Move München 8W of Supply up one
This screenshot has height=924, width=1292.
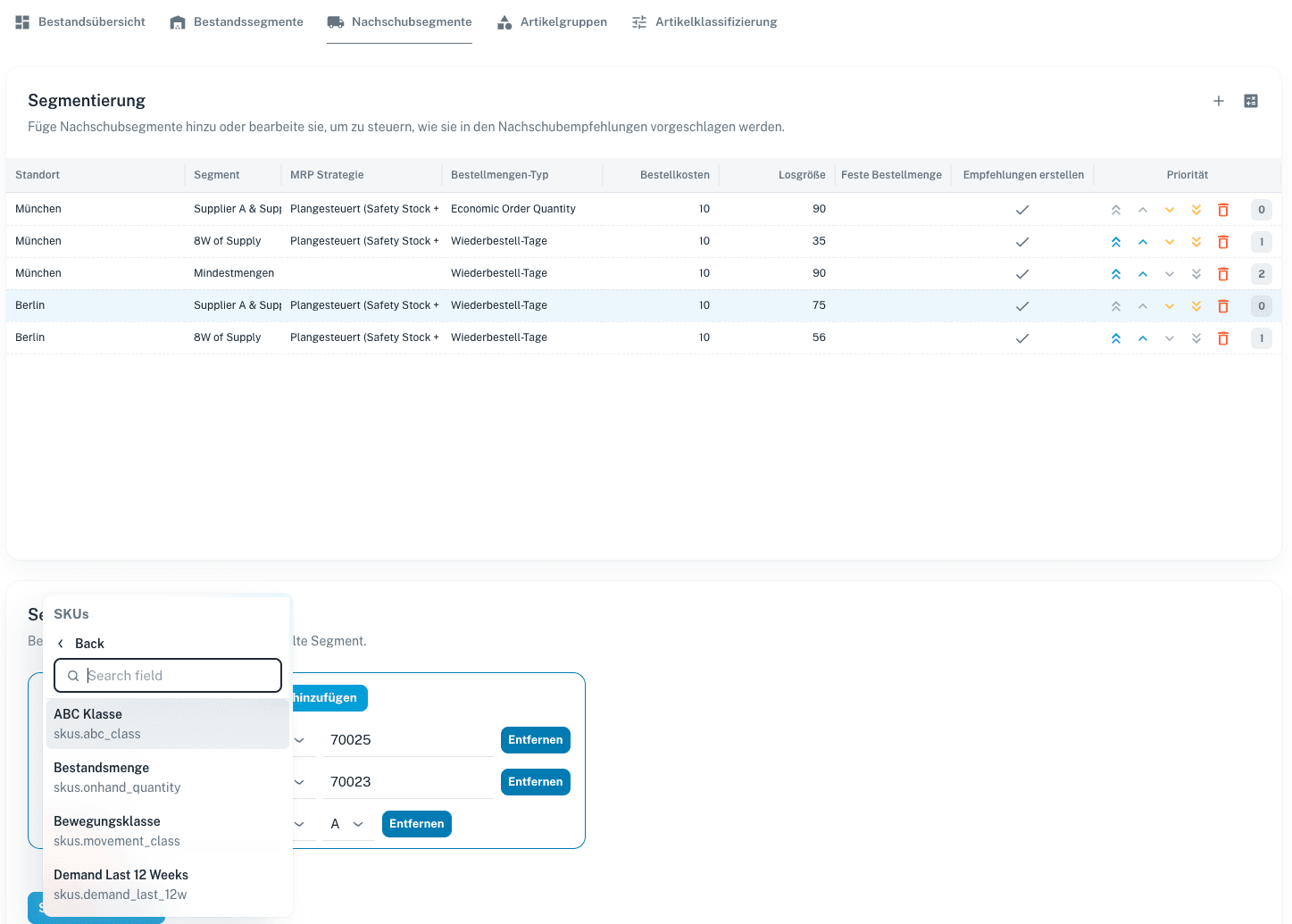[x=1143, y=242]
